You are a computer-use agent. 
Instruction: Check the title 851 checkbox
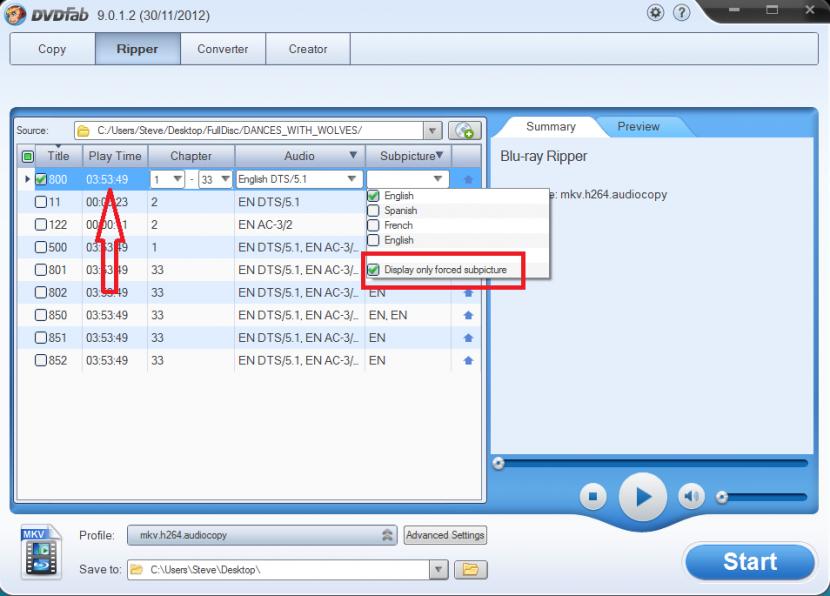[x=41, y=338]
